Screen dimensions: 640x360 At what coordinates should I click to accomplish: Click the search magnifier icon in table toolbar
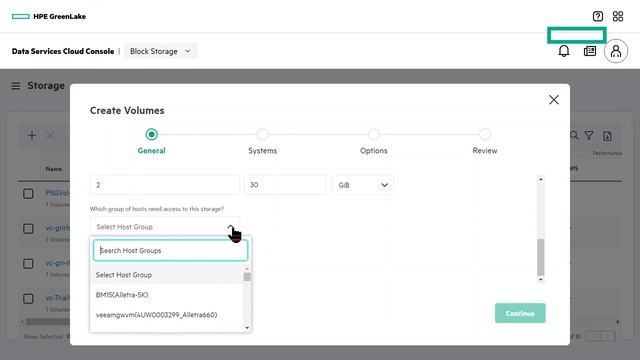pyautogui.click(x=574, y=136)
